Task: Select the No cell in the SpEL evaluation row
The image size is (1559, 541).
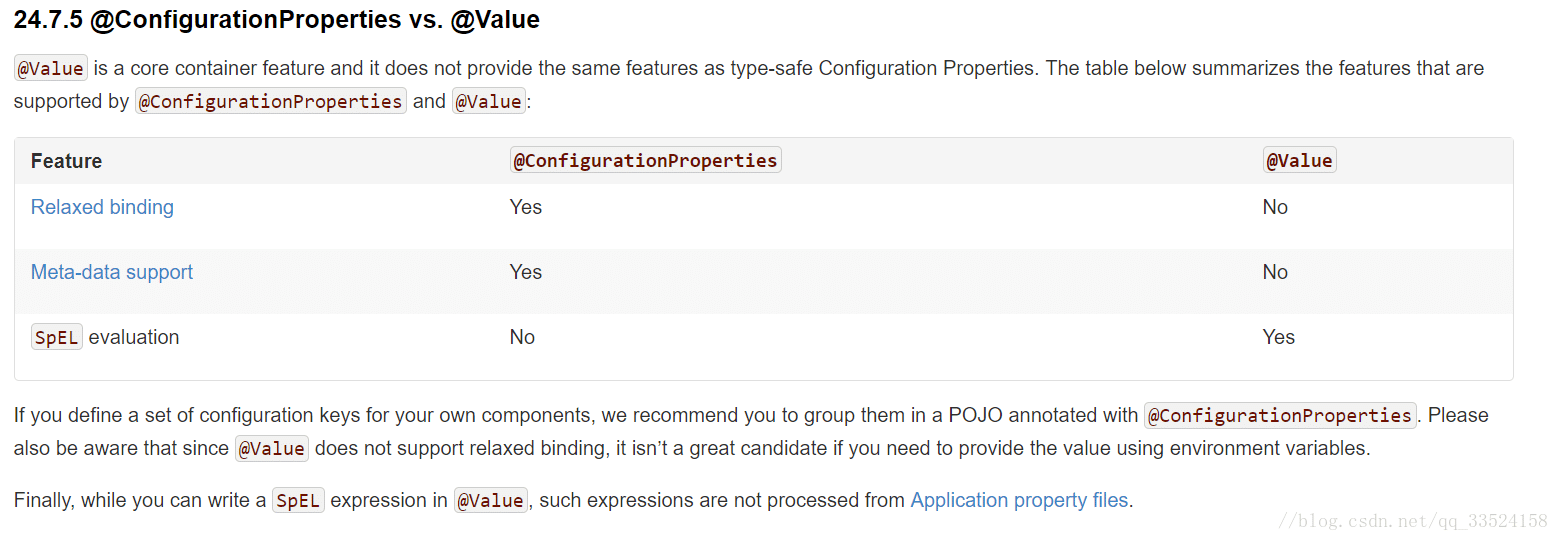Action: click(522, 337)
